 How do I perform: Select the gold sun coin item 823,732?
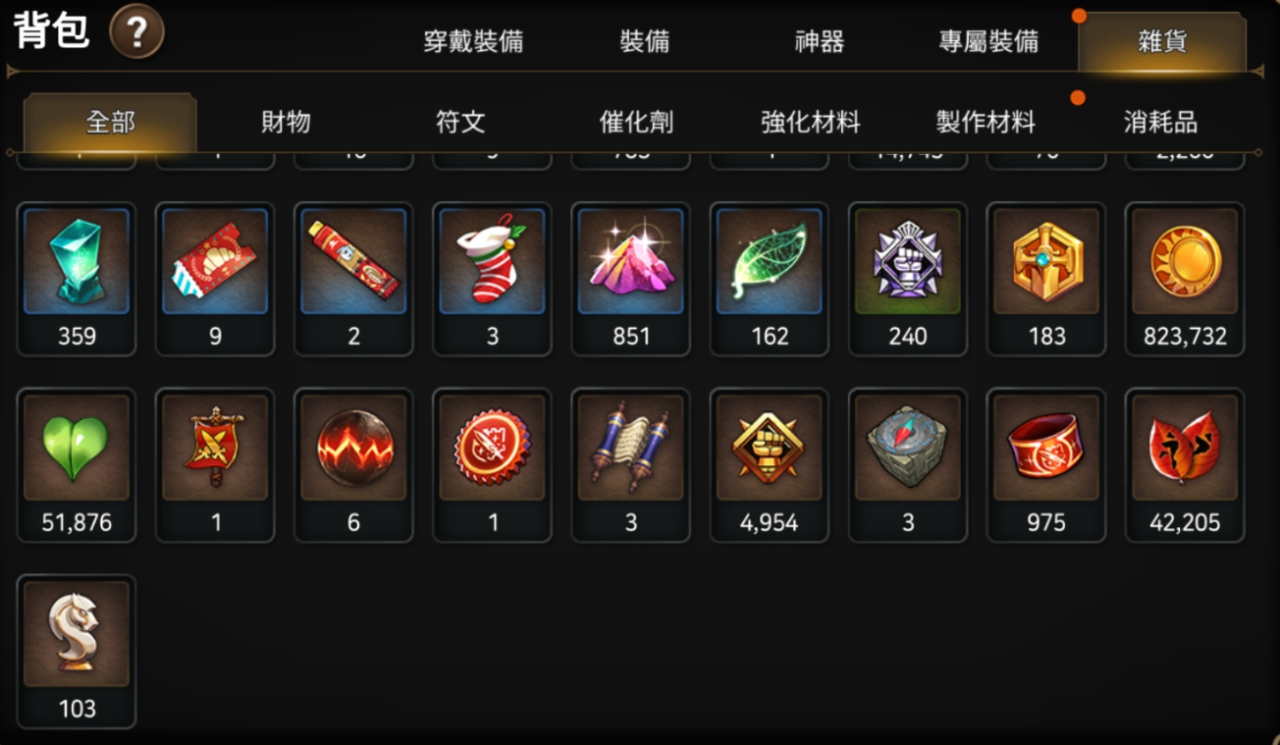point(1185,279)
